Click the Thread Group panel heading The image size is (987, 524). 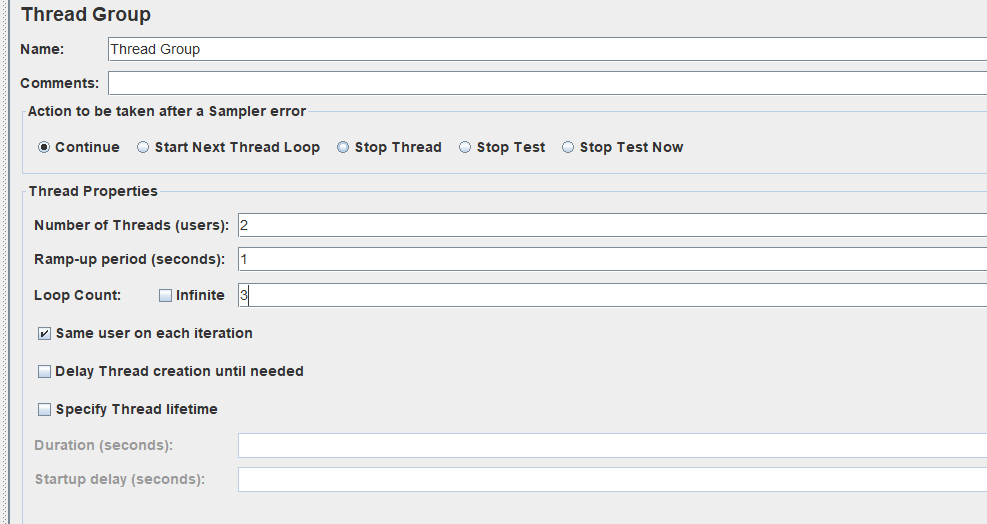pos(86,15)
